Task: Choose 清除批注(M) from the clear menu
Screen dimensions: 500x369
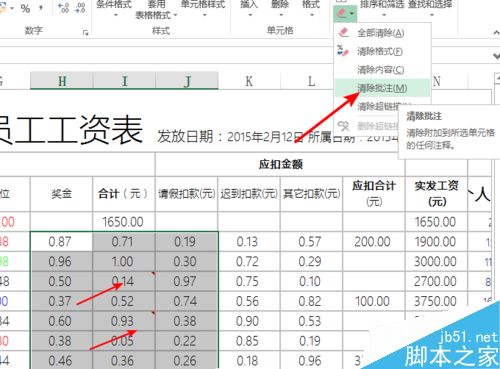Action: pyautogui.click(x=382, y=88)
